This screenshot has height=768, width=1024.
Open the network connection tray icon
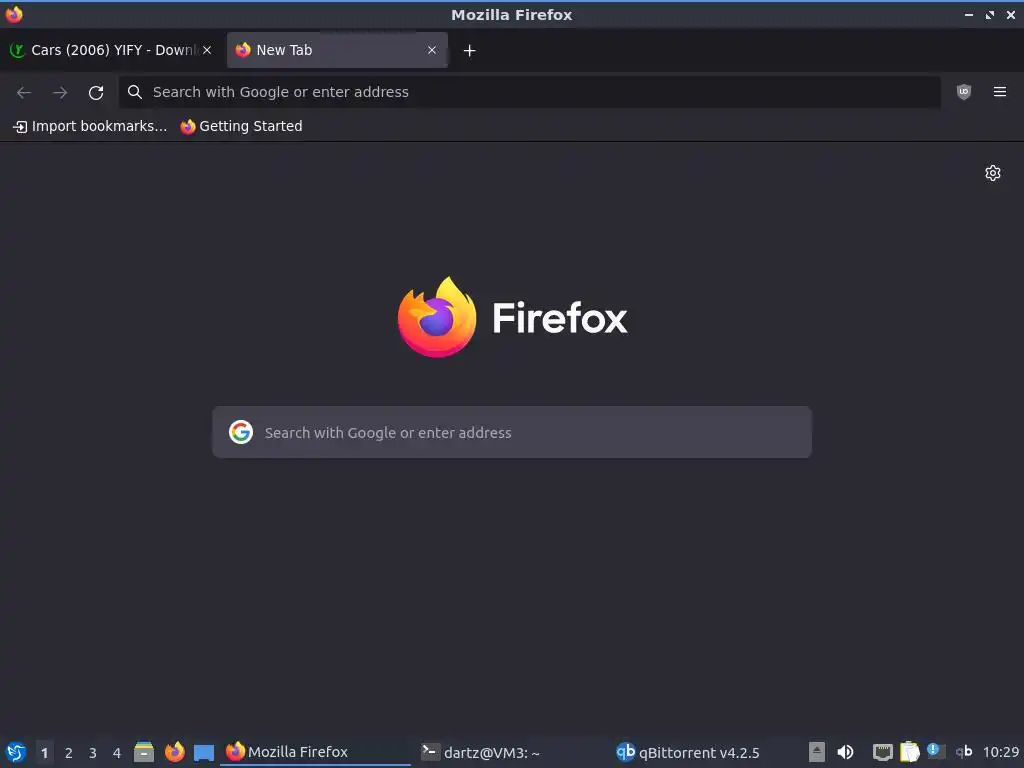(883, 752)
